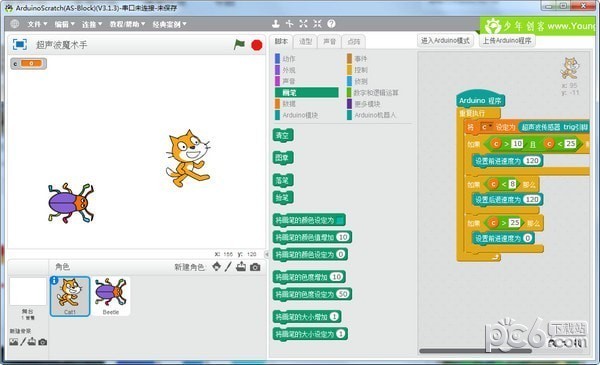This screenshot has height=365, width=600.
Task: Choose a new backdrop from the library
Action: coord(13,342)
